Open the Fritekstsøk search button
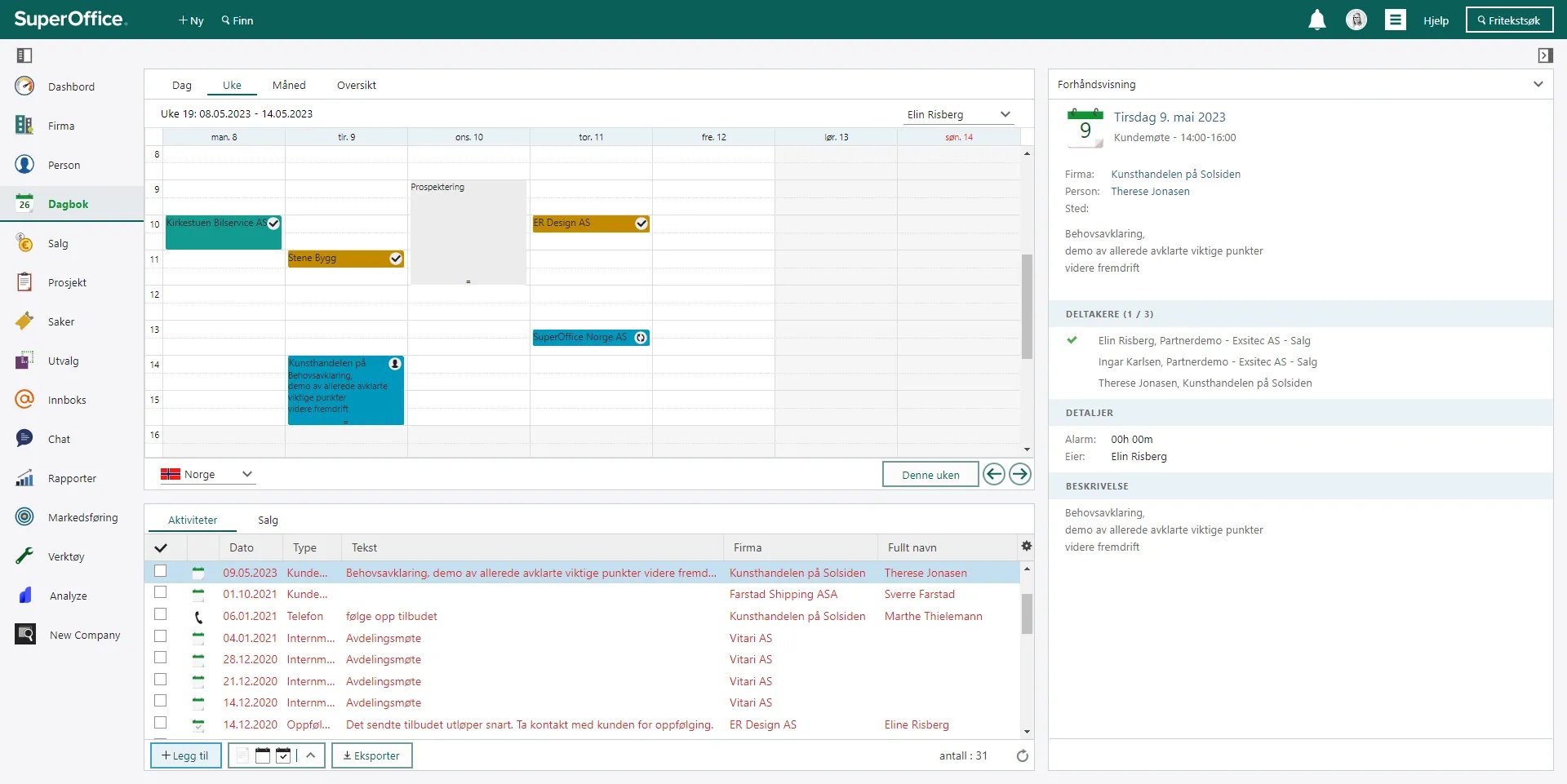1567x784 pixels. click(x=1509, y=20)
